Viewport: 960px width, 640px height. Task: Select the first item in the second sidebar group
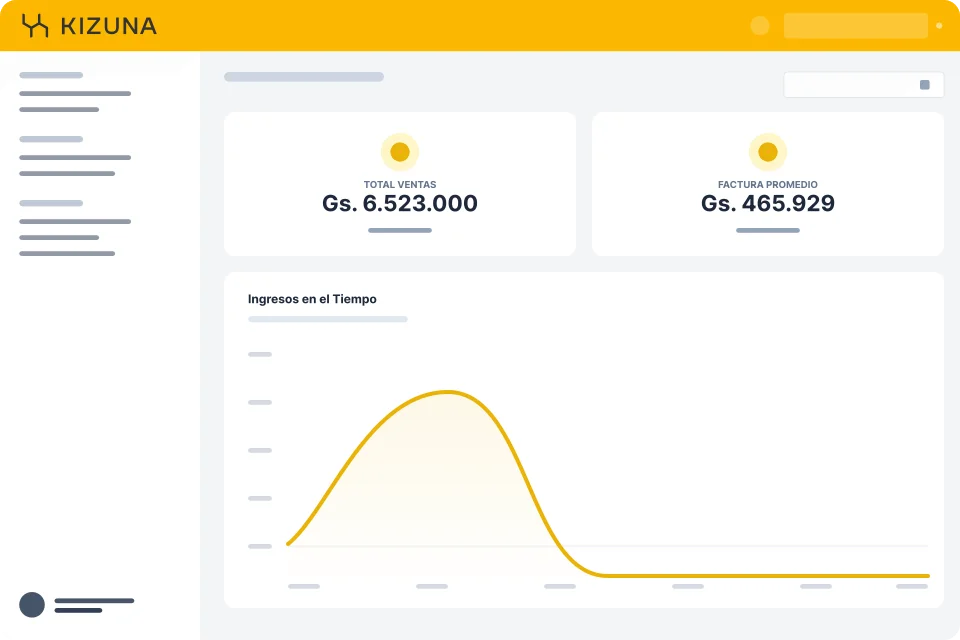click(75, 157)
